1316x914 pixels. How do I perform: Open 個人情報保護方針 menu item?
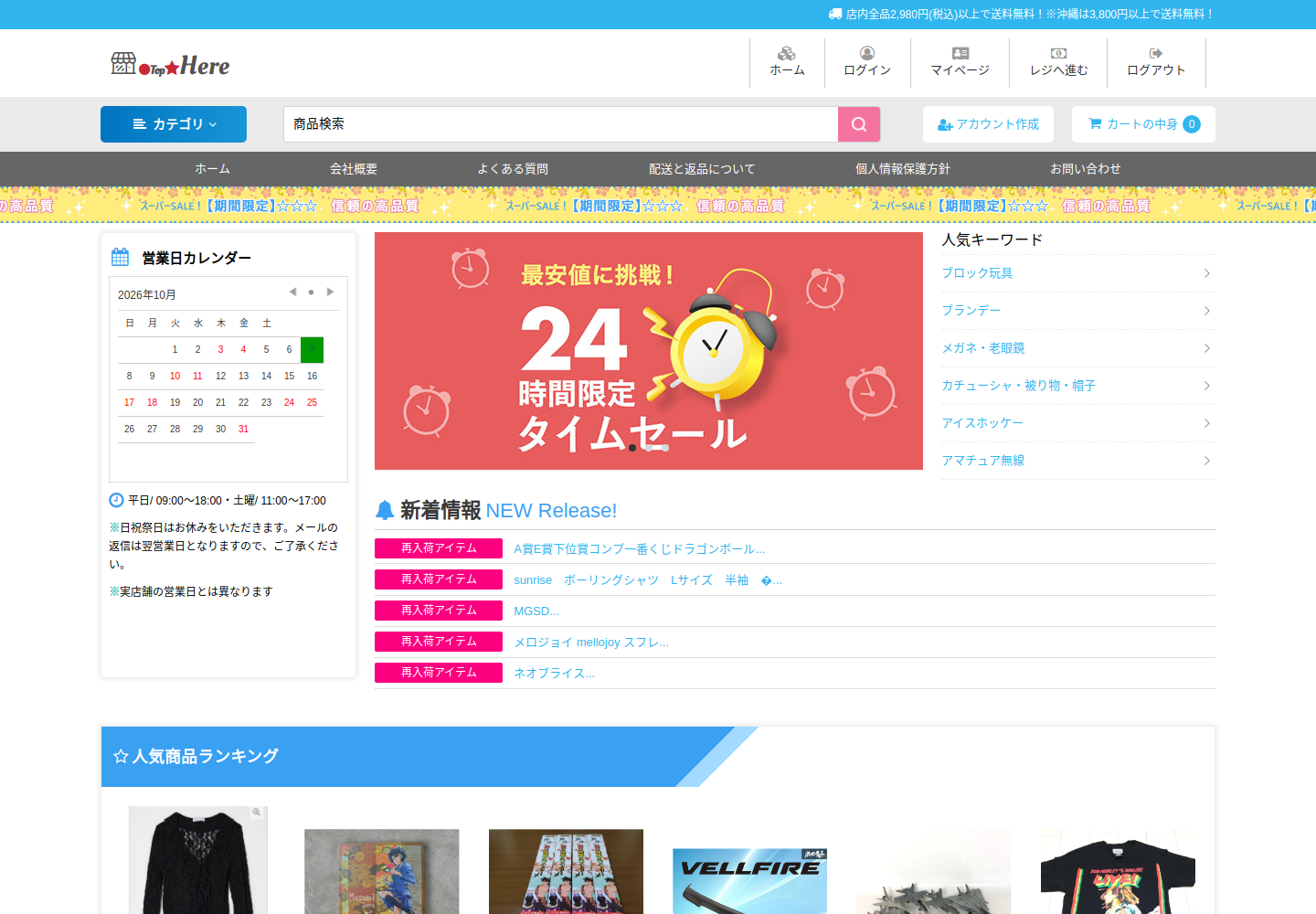tap(903, 169)
